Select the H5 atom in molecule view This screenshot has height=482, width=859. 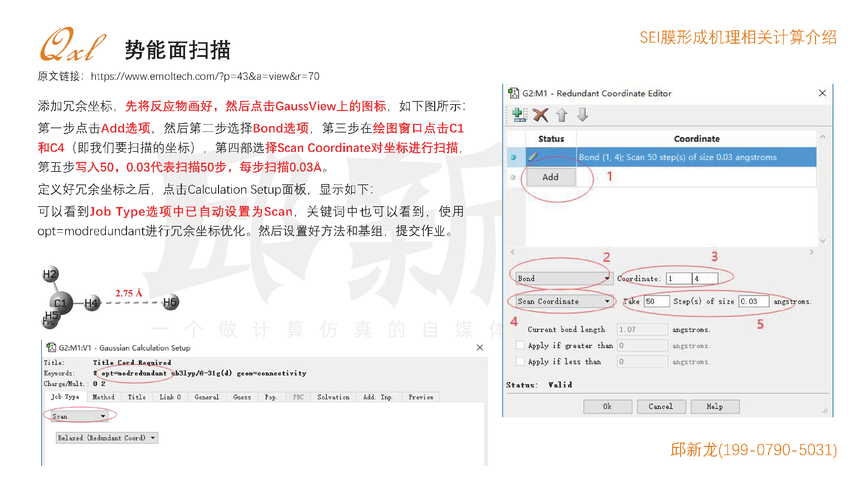pos(170,302)
